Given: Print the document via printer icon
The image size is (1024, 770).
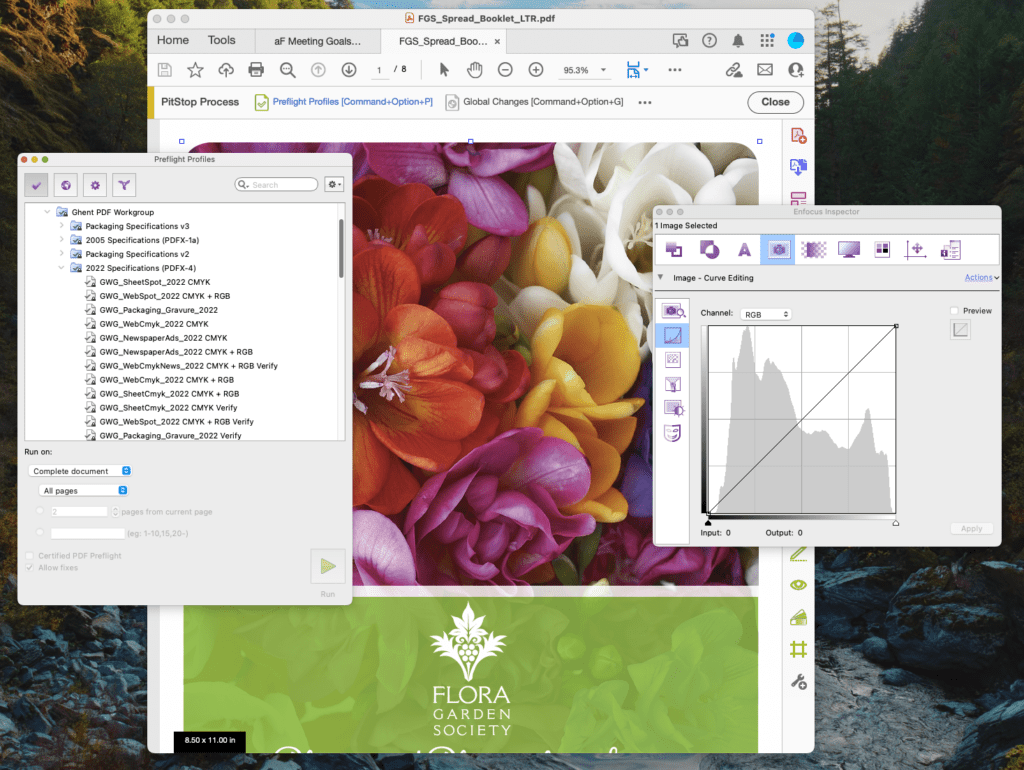Looking at the screenshot, I should coord(256,70).
